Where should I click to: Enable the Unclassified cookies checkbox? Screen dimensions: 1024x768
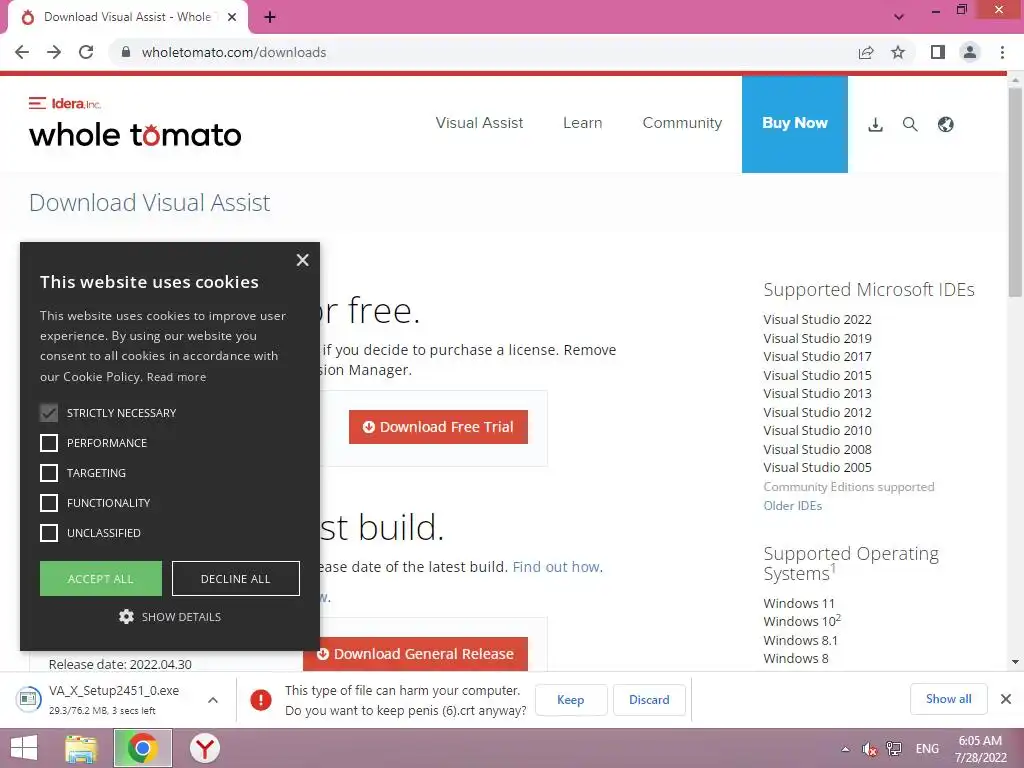[x=49, y=533]
